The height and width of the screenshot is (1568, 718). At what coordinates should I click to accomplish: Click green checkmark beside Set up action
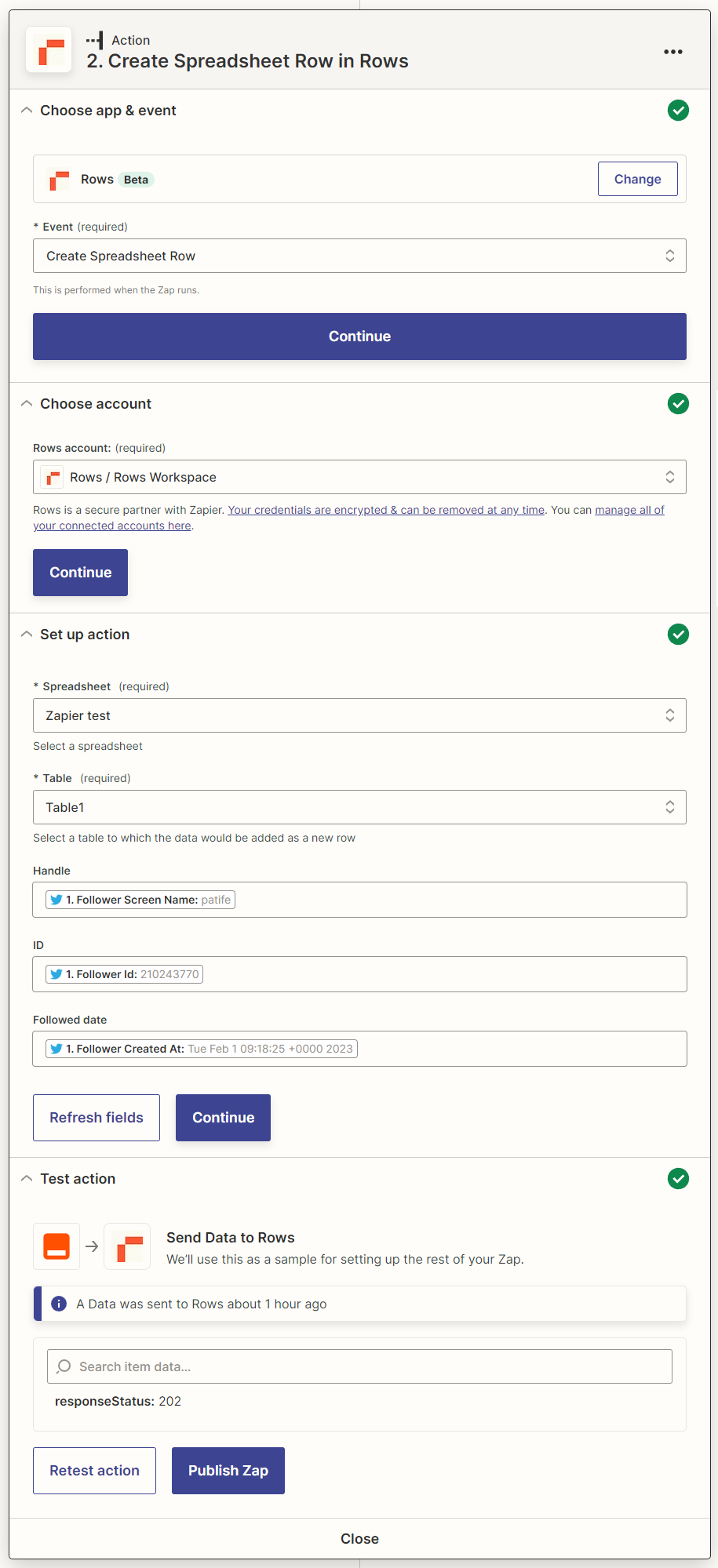point(678,635)
